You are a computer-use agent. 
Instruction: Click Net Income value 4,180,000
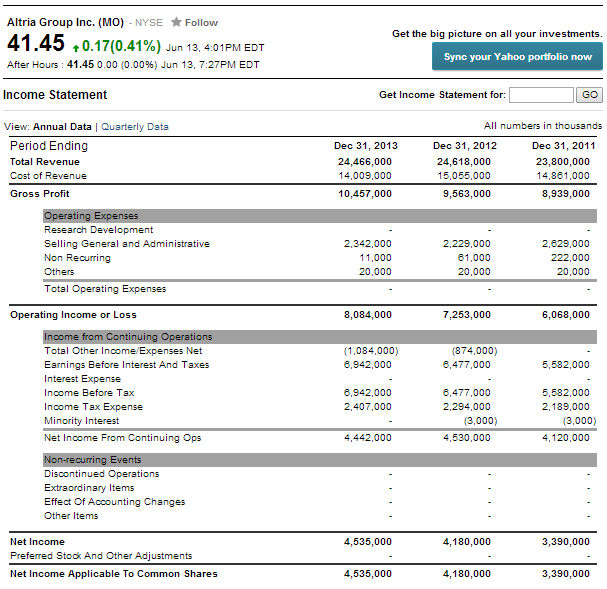click(467, 542)
